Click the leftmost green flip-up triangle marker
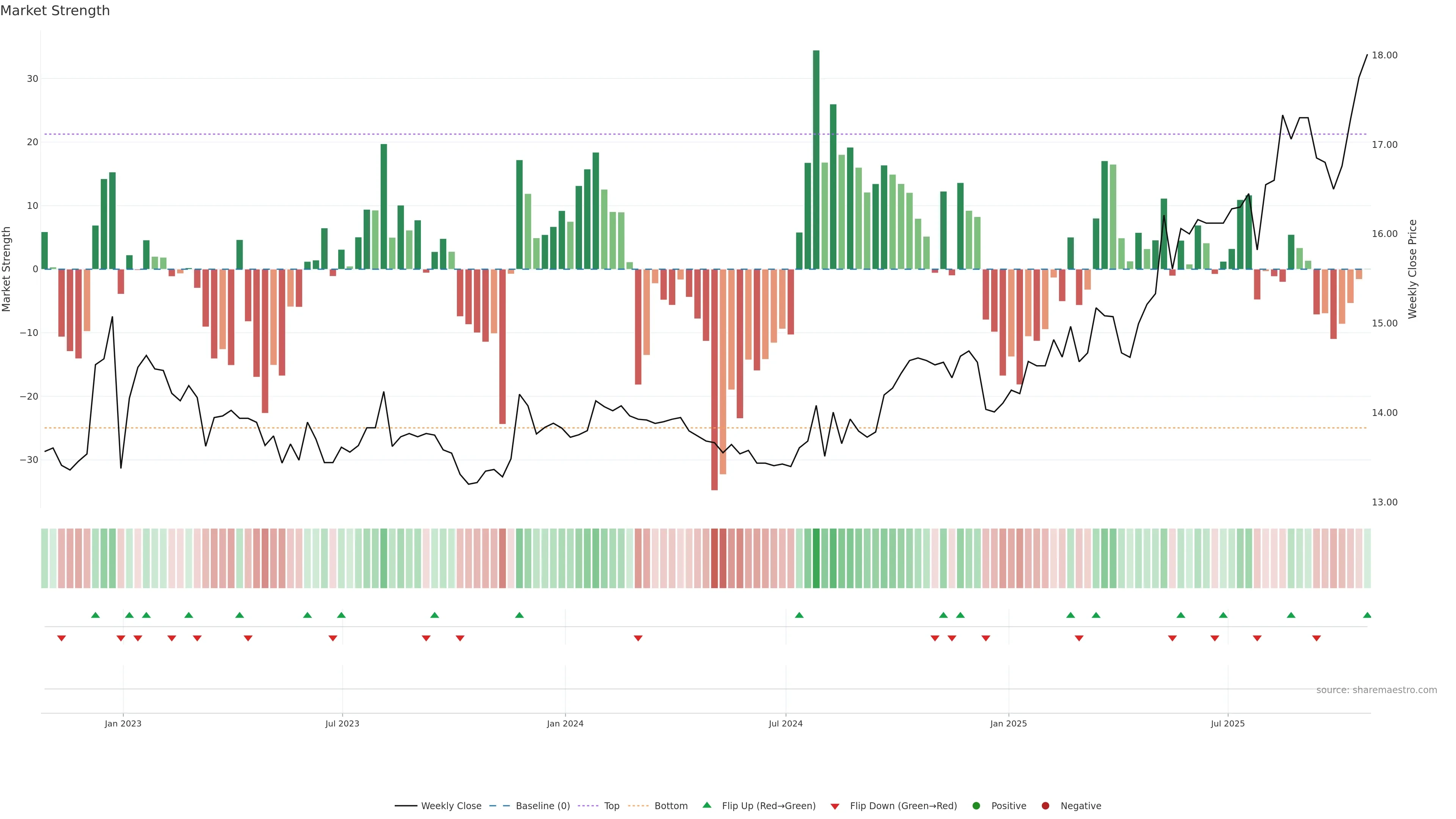Viewport: 1456px width, 819px height. point(96,615)
